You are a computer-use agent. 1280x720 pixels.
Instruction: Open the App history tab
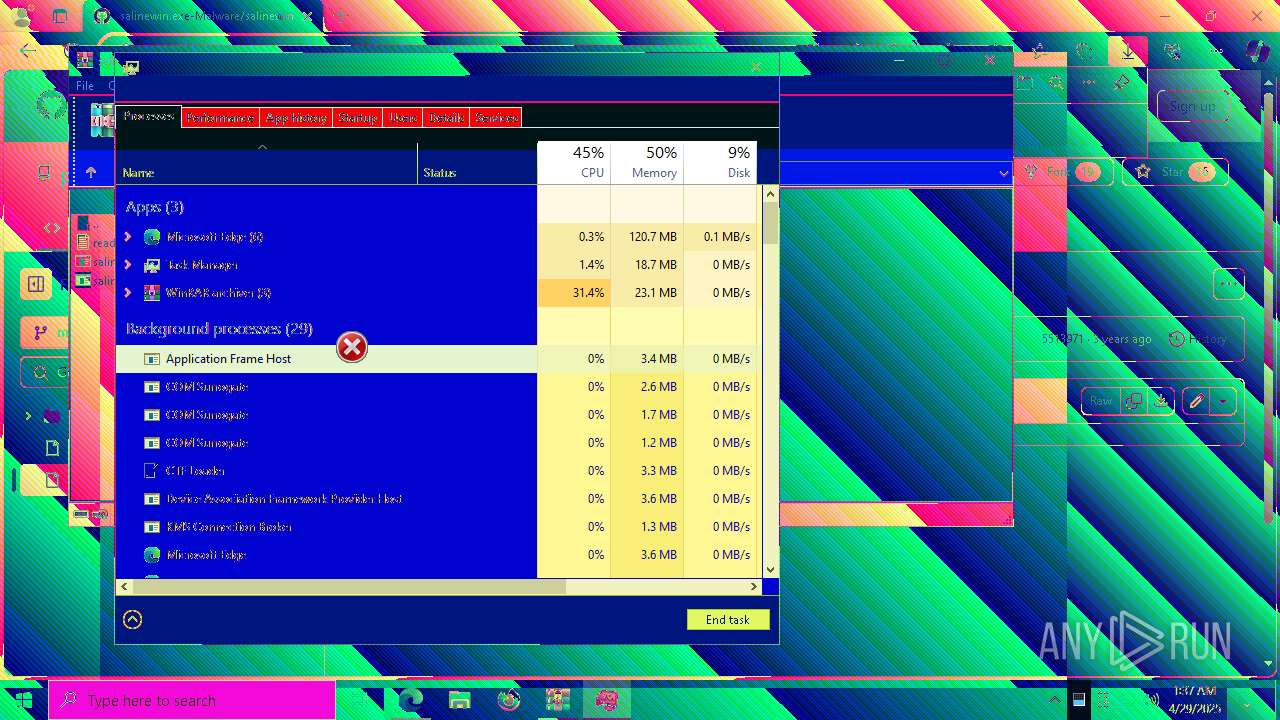pos(296,117)
